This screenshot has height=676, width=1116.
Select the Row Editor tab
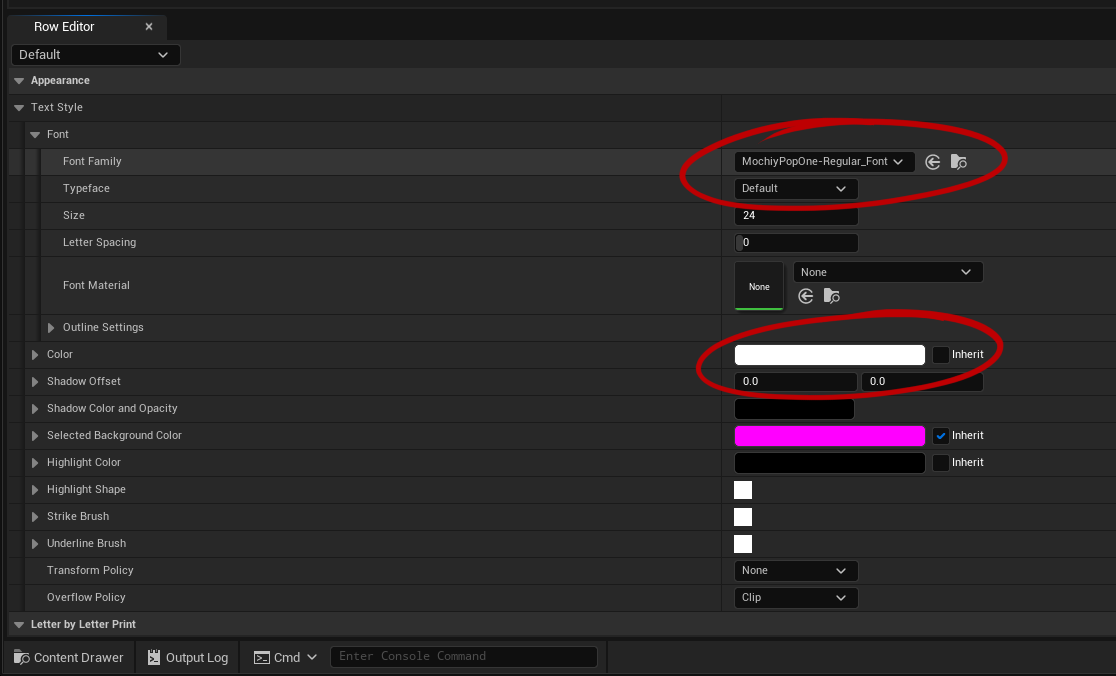pyautogui.click(x=64, y=27)
